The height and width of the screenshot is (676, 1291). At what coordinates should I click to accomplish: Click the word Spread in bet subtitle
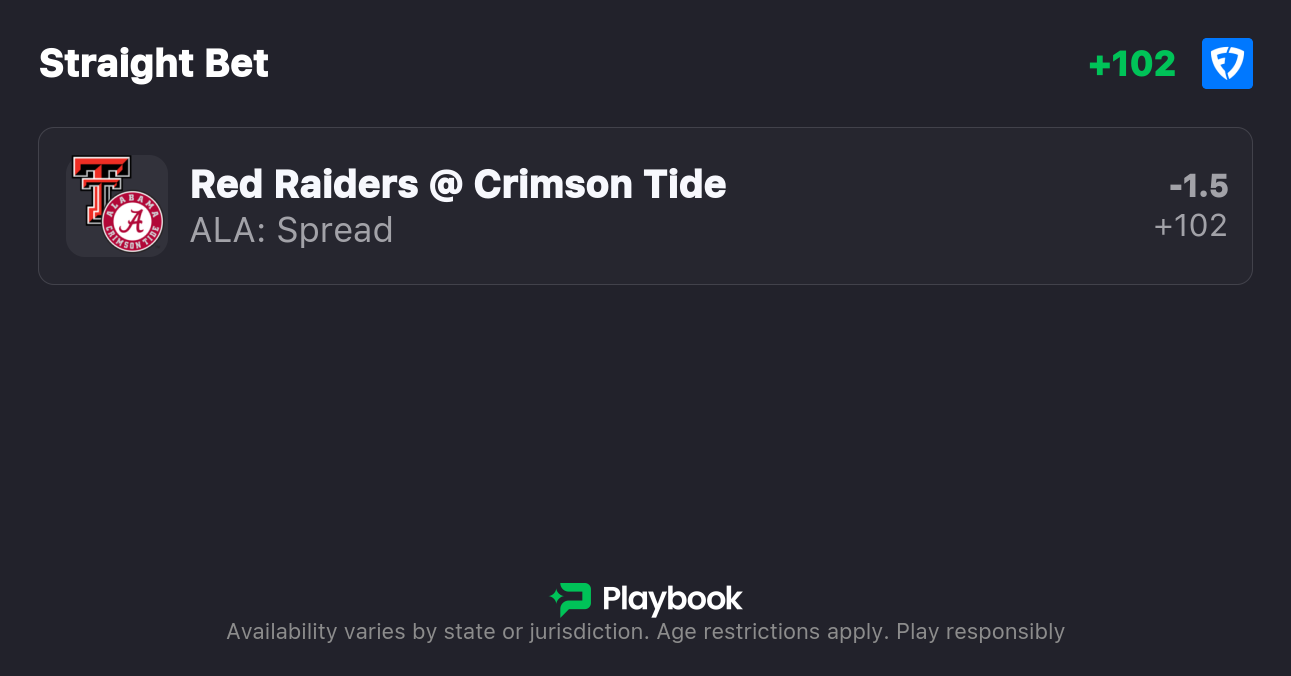tap(335, 230)
